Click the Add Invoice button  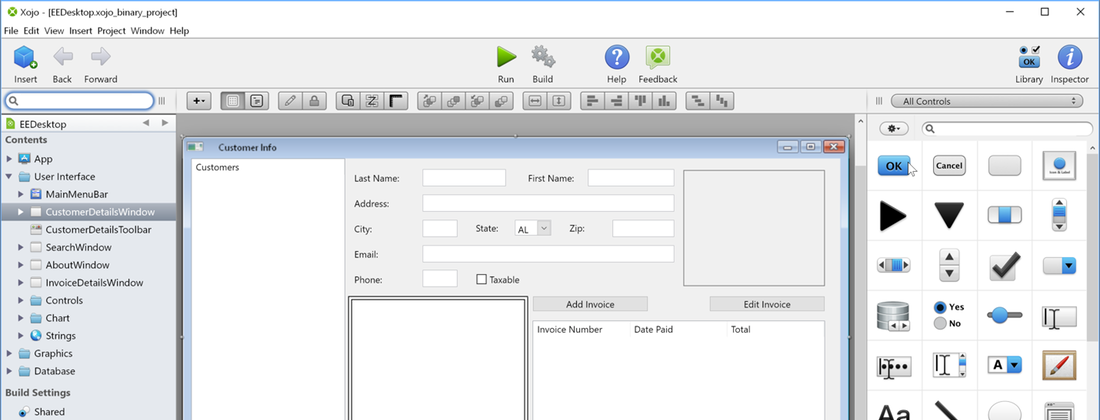coord(590,304)
